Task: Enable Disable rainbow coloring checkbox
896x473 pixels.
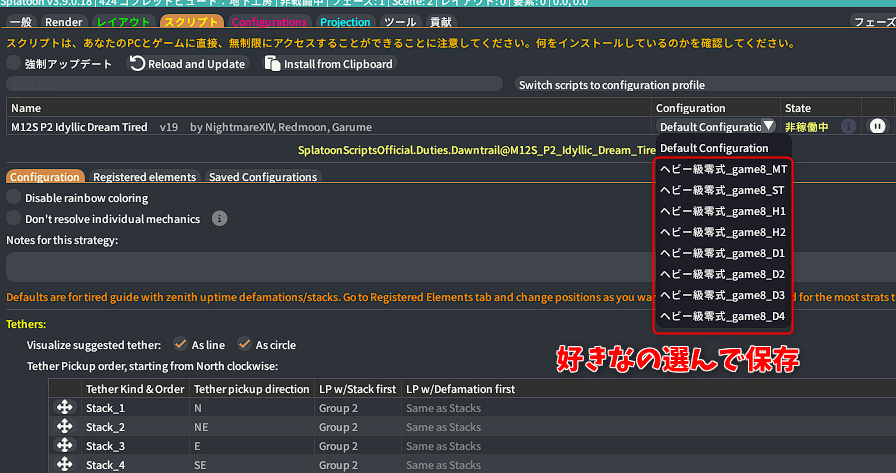Action: coord(14,199)
